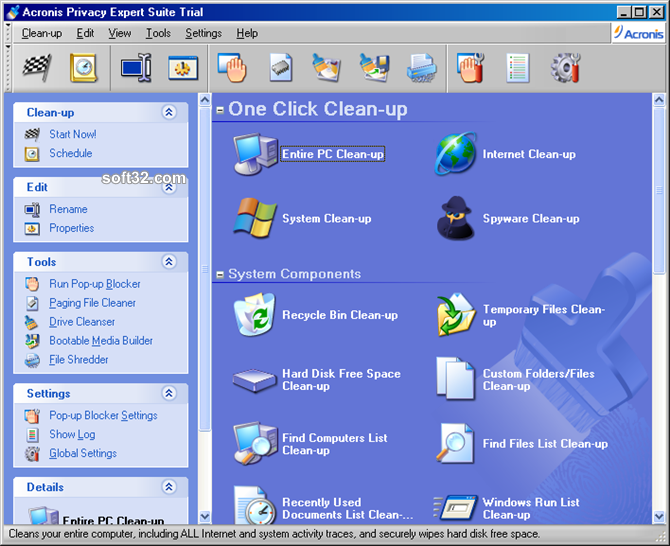Image resolution: width=670 pixels, height=546 pixels.
Task: Select the Spyware Clean-up spy icon
Action: 455,218
